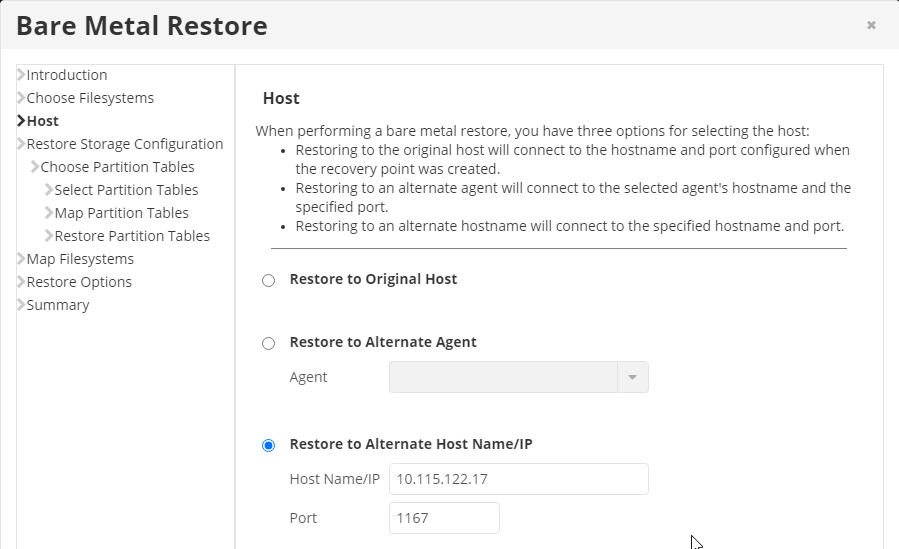Select Restore to Original Host radio button

click(268, 280)
